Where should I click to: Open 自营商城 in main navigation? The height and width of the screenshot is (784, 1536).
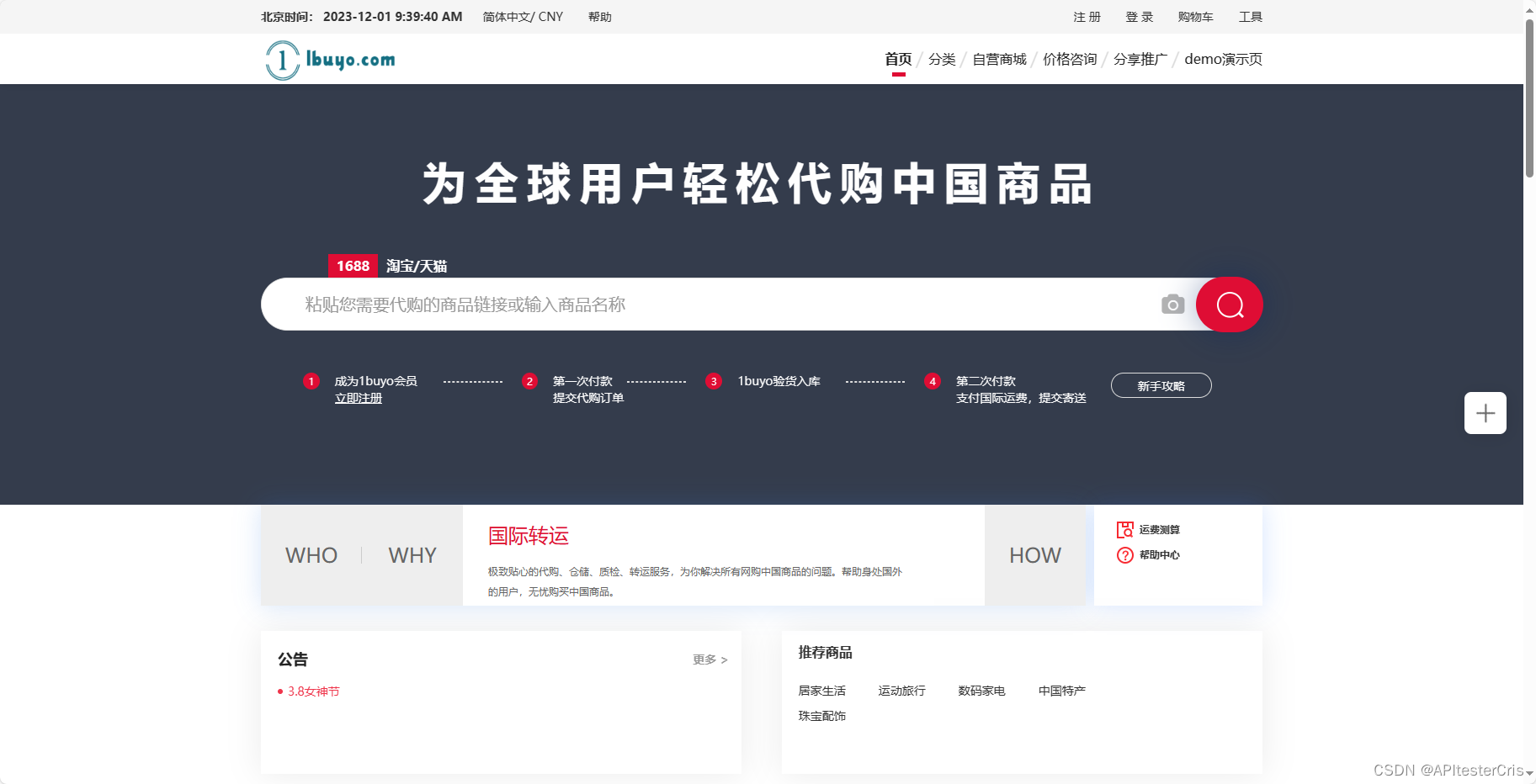(x=999, y=59)
